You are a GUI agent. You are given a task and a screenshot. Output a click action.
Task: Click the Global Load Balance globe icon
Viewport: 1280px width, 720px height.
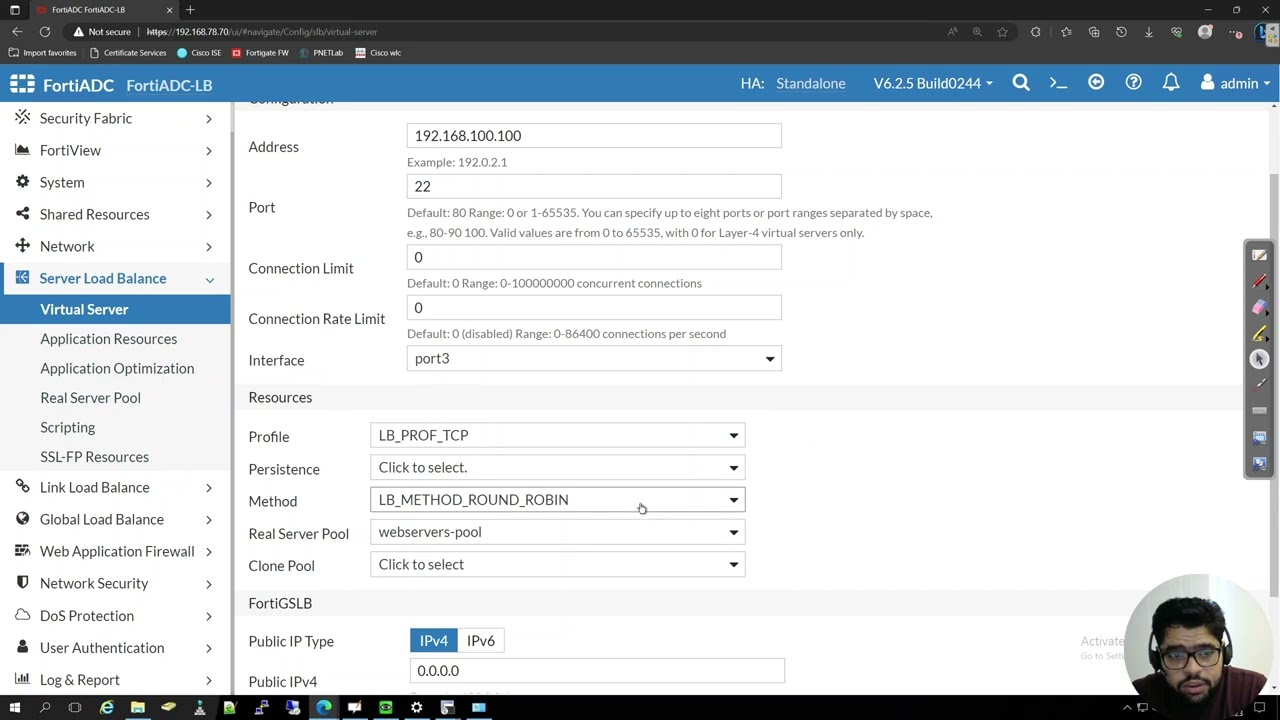pyautogui.click(x=22, y=519)
